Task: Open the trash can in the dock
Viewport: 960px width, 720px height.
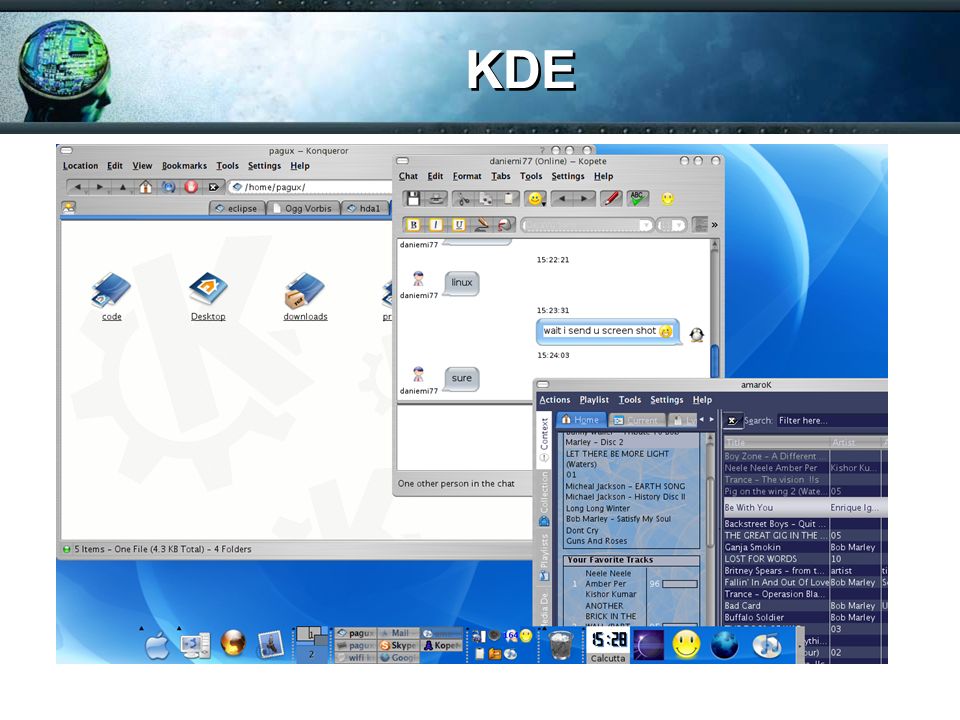Action: tap(560, 645)
